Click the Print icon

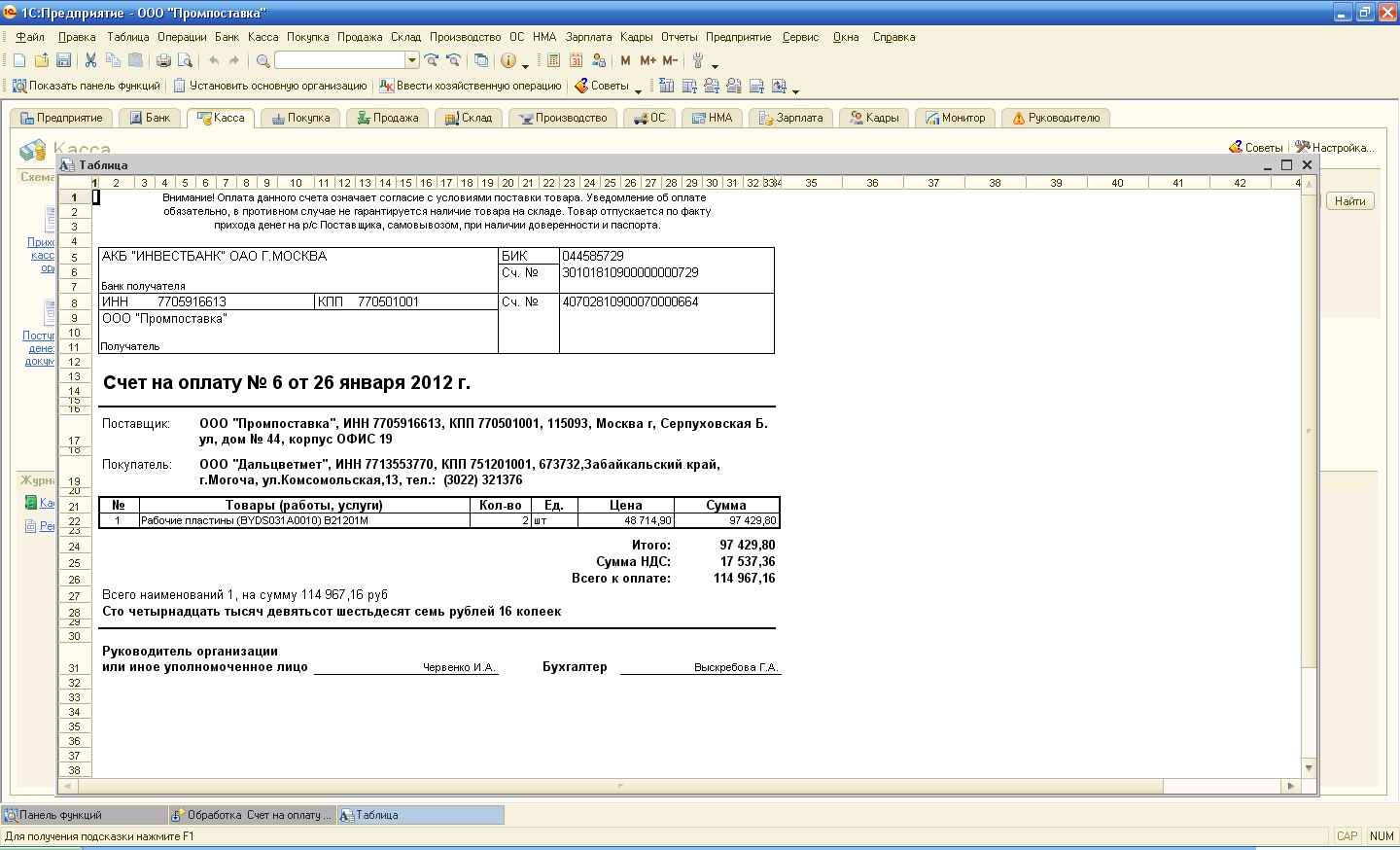pyautogui.click(x=163, y=60)
